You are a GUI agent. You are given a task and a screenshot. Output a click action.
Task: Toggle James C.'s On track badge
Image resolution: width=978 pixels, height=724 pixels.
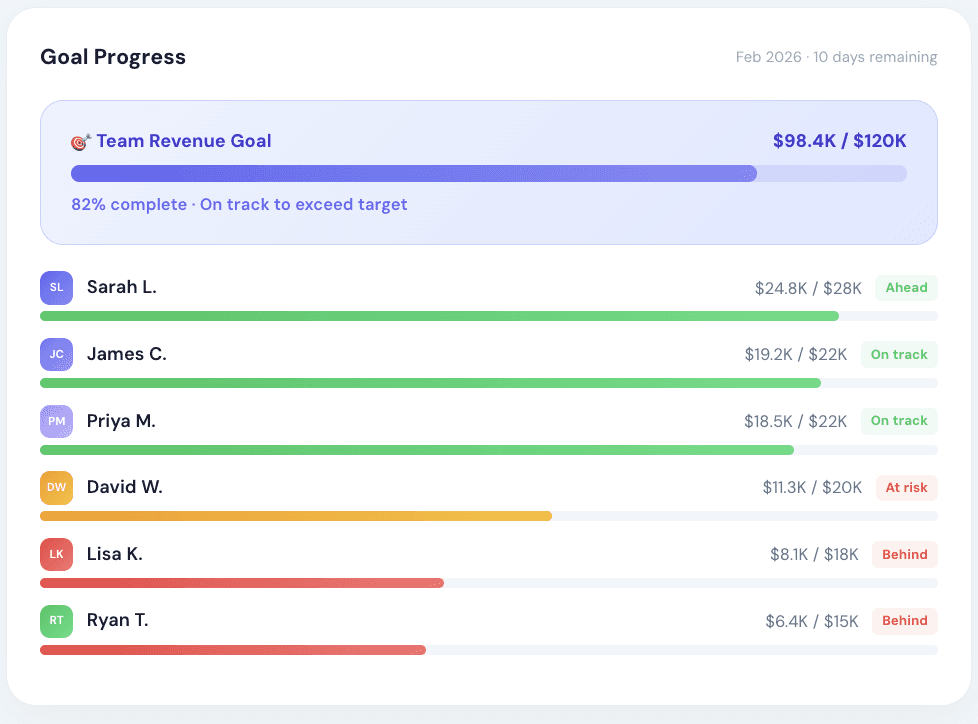point(899,354)
